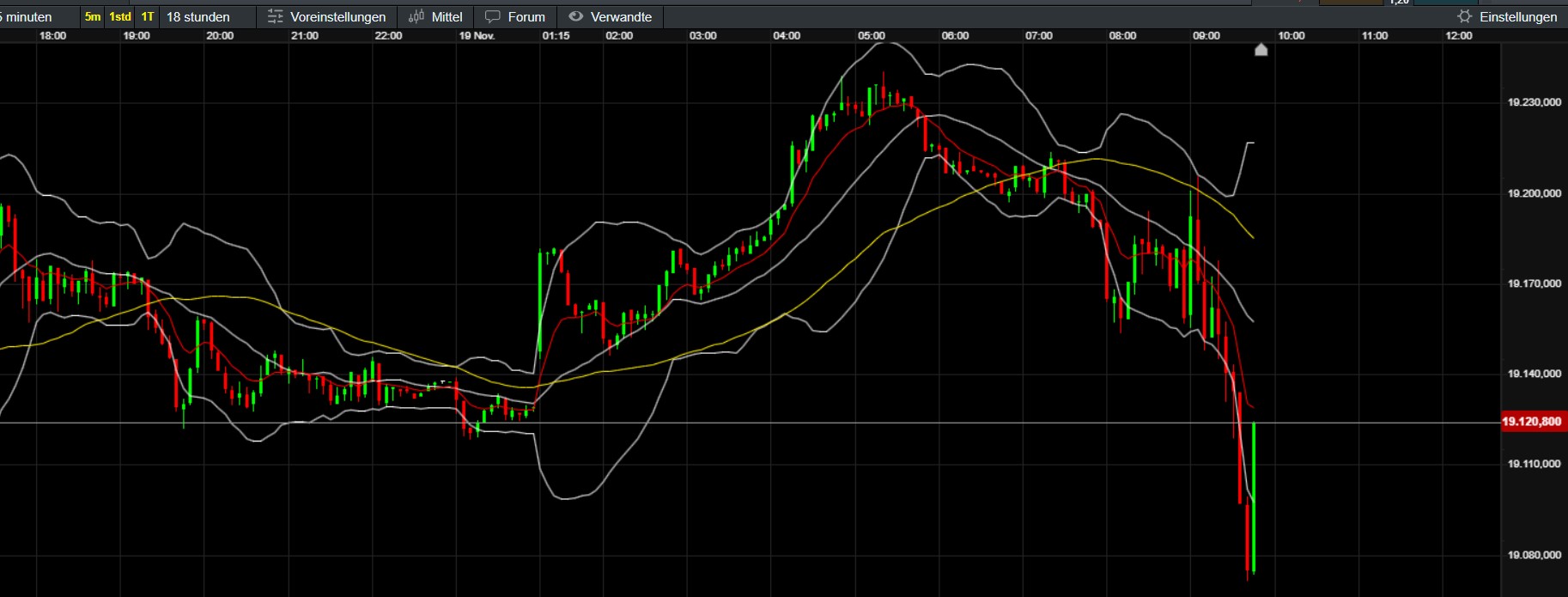Click the 19.200,000 price axis label
Screen dimensions: 1568x597
click(1535, 193)
